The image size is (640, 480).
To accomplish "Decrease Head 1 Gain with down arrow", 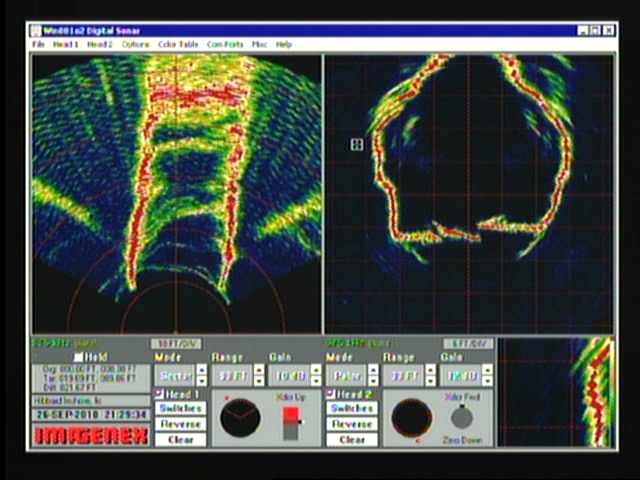I will click(x=316, y=380).
